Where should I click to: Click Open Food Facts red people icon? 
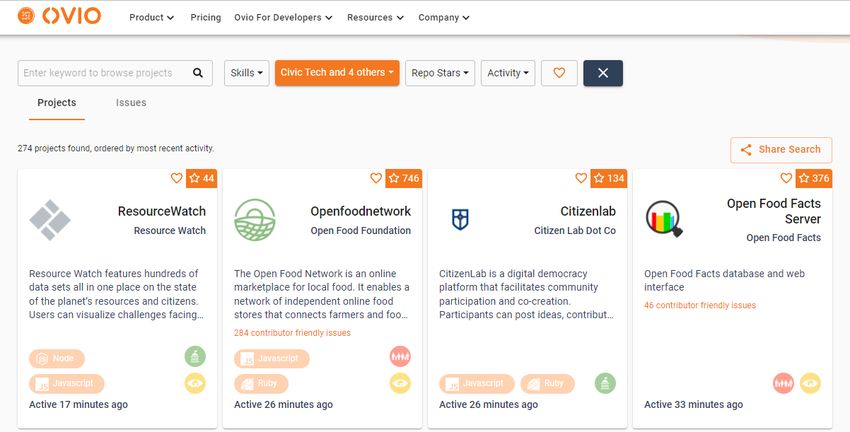(783, 383)
